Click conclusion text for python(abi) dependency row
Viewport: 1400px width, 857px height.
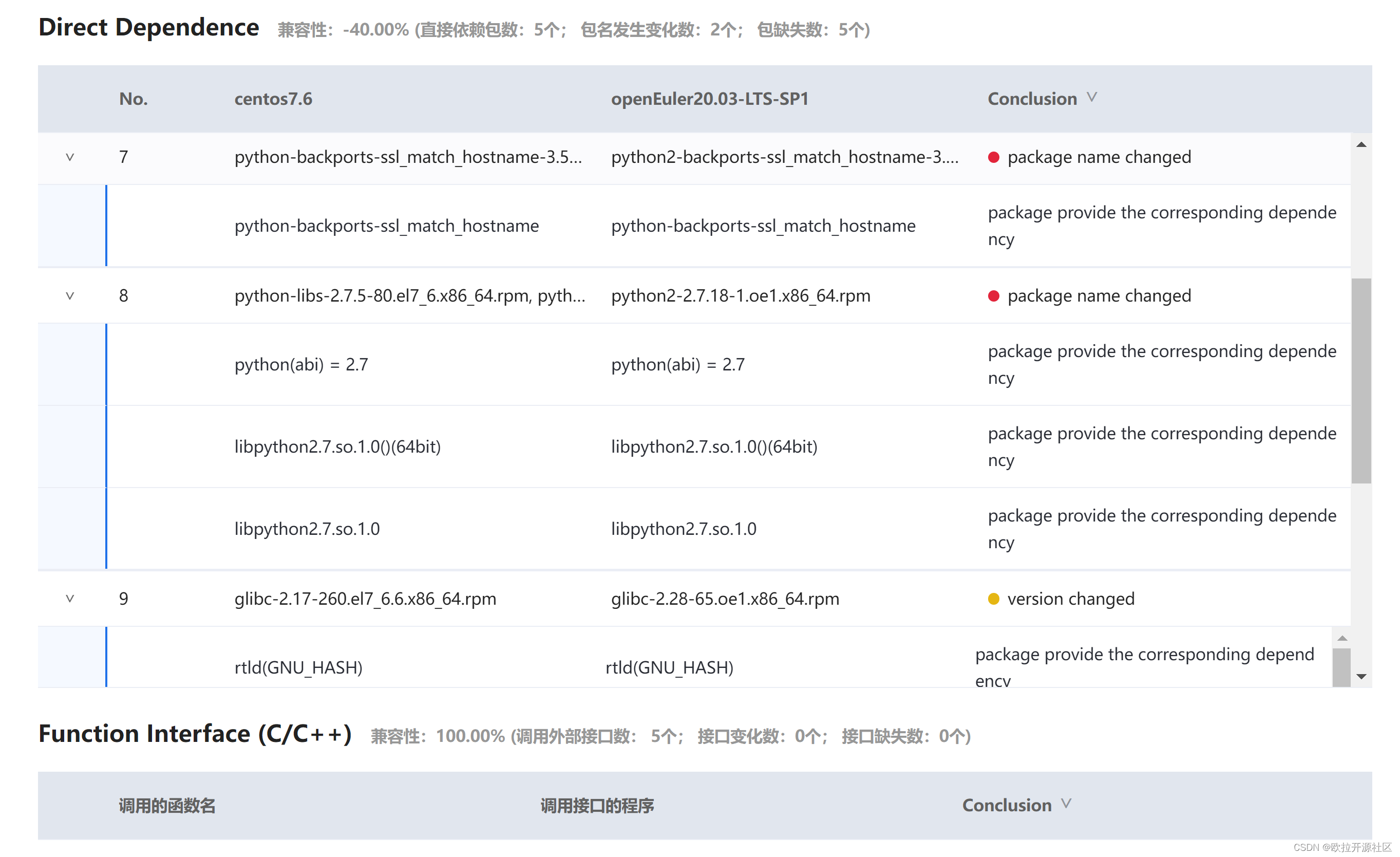[x=1162, y=365]
